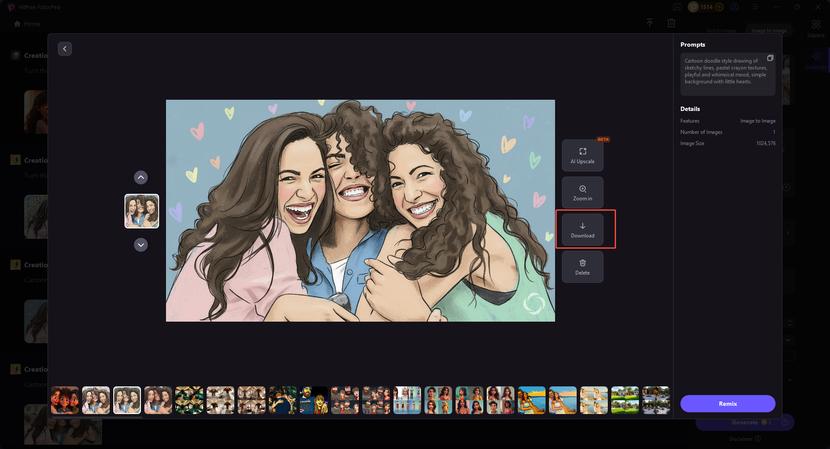
Task: Click the trash icon in the background toolbar
Action: coord(671,23)
